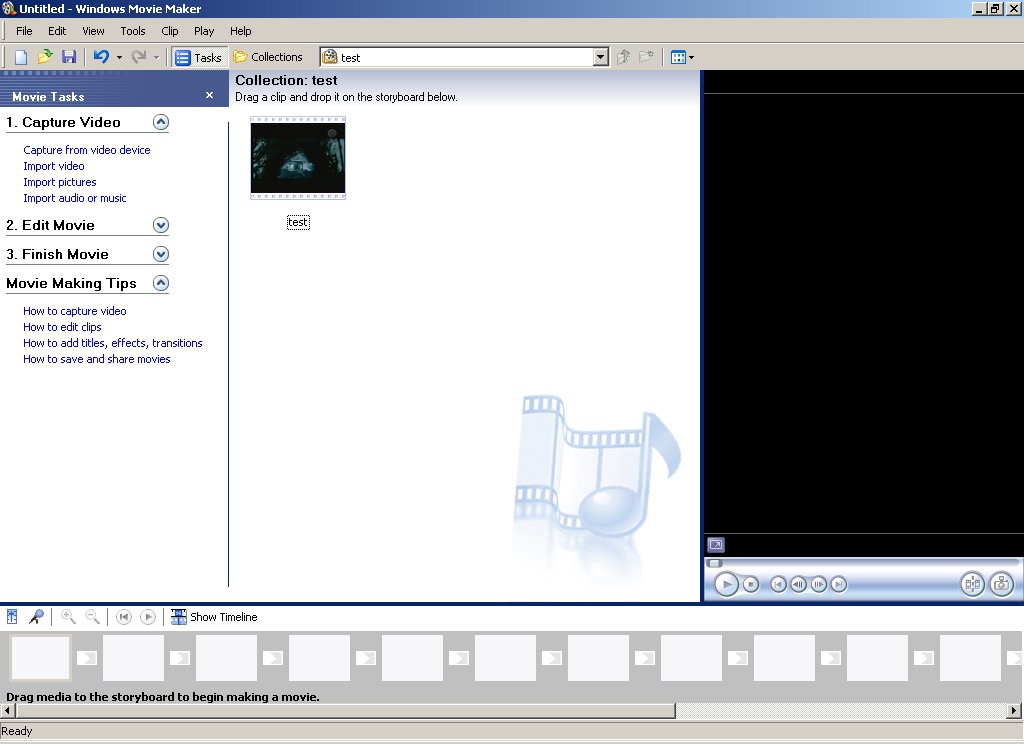Click Import audio or music link
1024x744 pixels.
74,198
